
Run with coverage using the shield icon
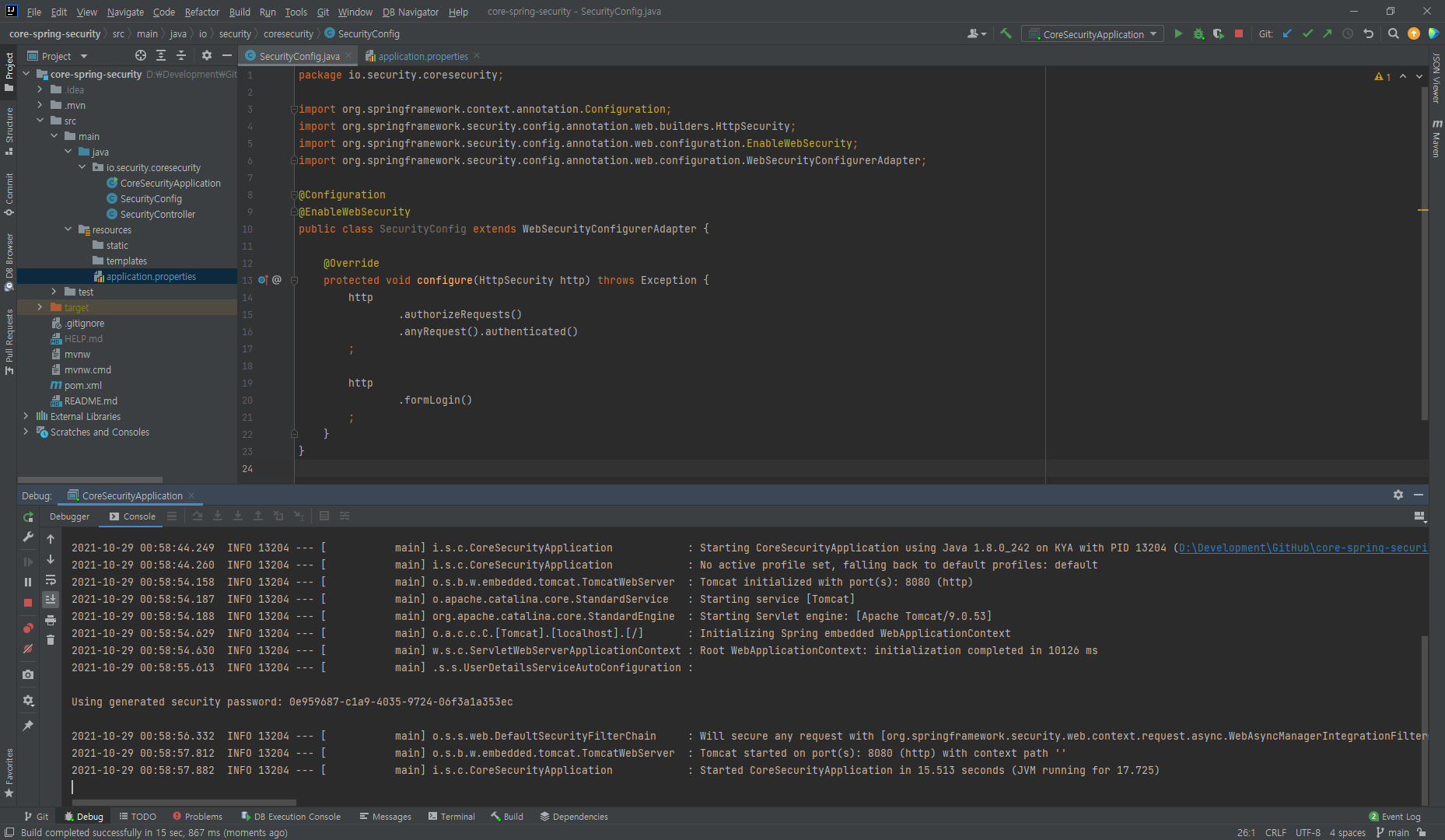point(1219,34)
